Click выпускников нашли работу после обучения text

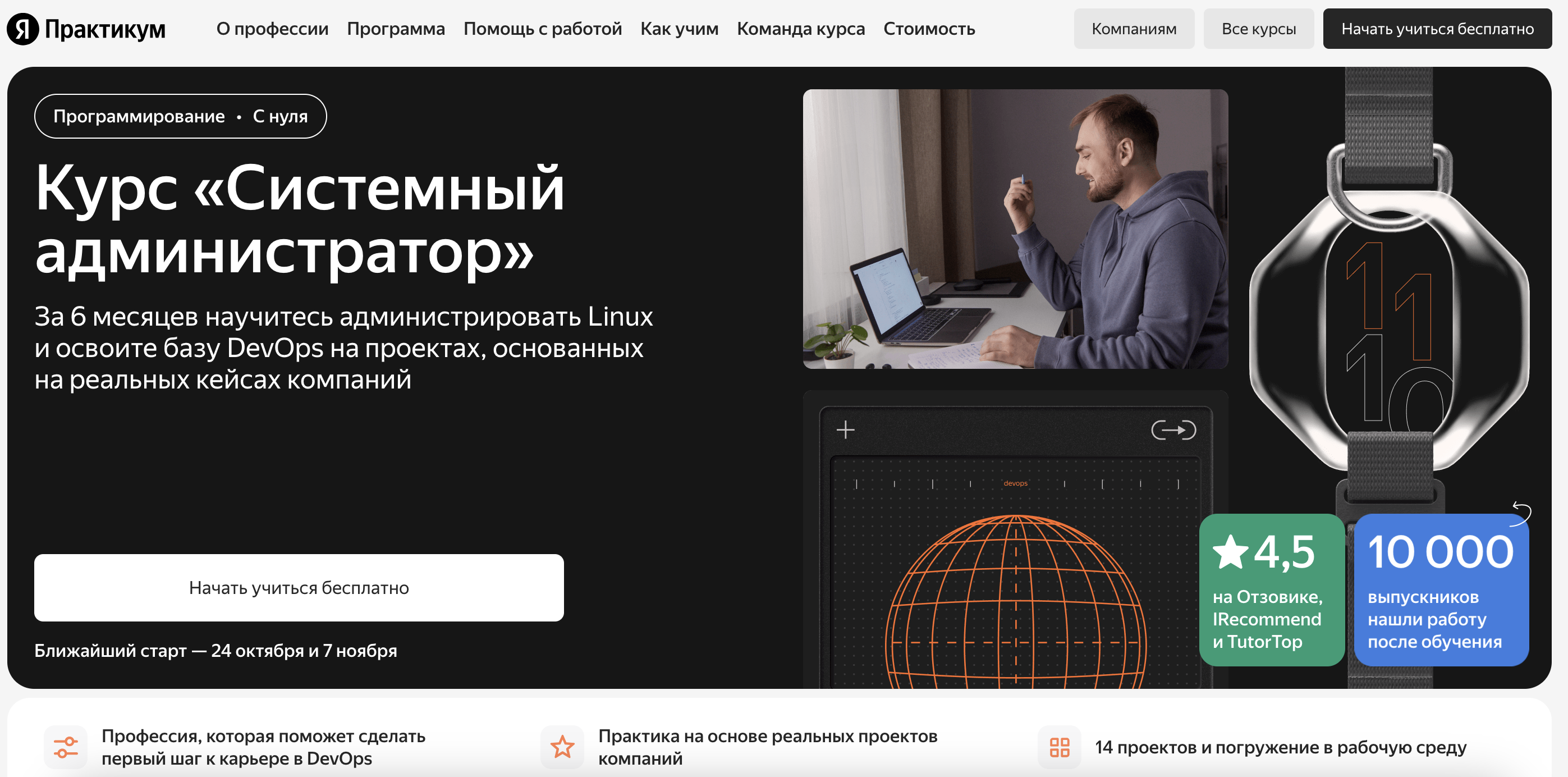(x=1434, y=619)
